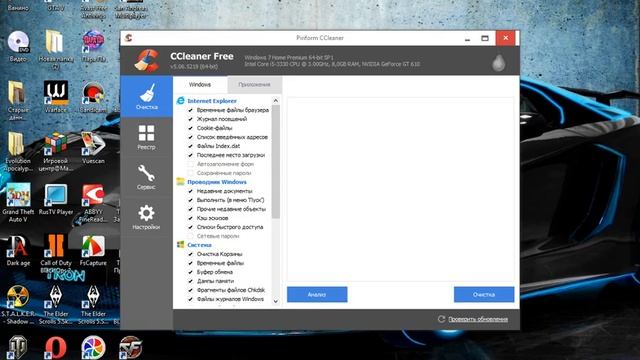Uncheck Дампы памяти checkbox
The image size is (640, 360).
tap(191, 281)
